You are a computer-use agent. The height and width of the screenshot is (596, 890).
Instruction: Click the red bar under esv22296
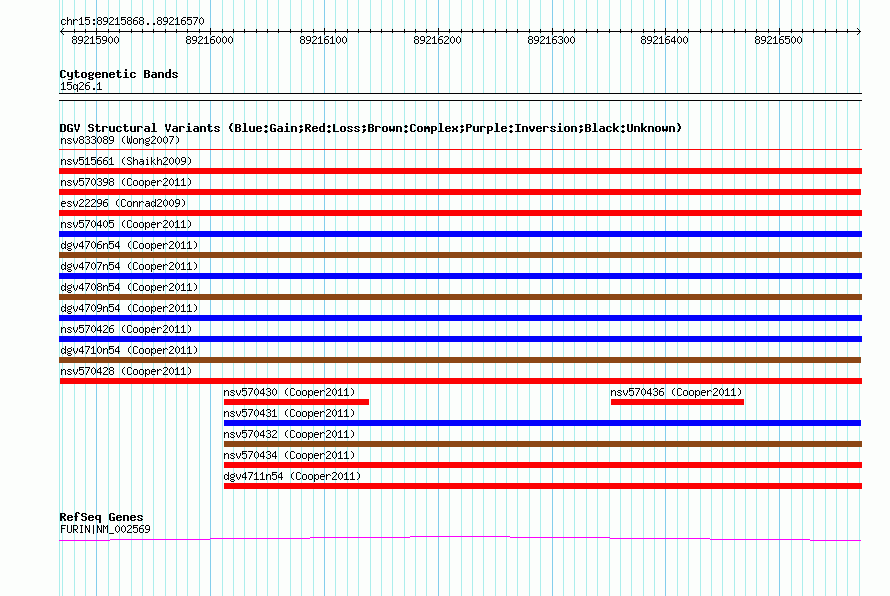460,213
